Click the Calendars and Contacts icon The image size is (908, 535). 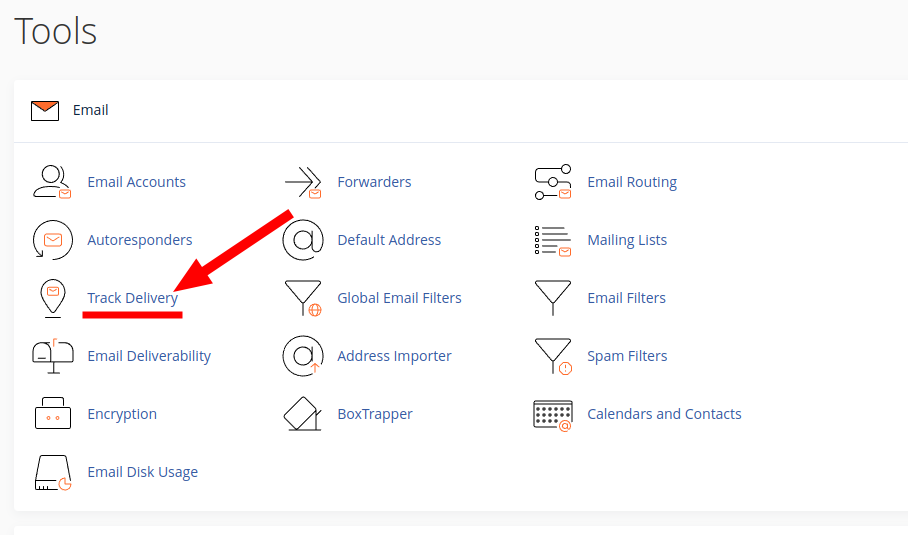tap(553, 415)
